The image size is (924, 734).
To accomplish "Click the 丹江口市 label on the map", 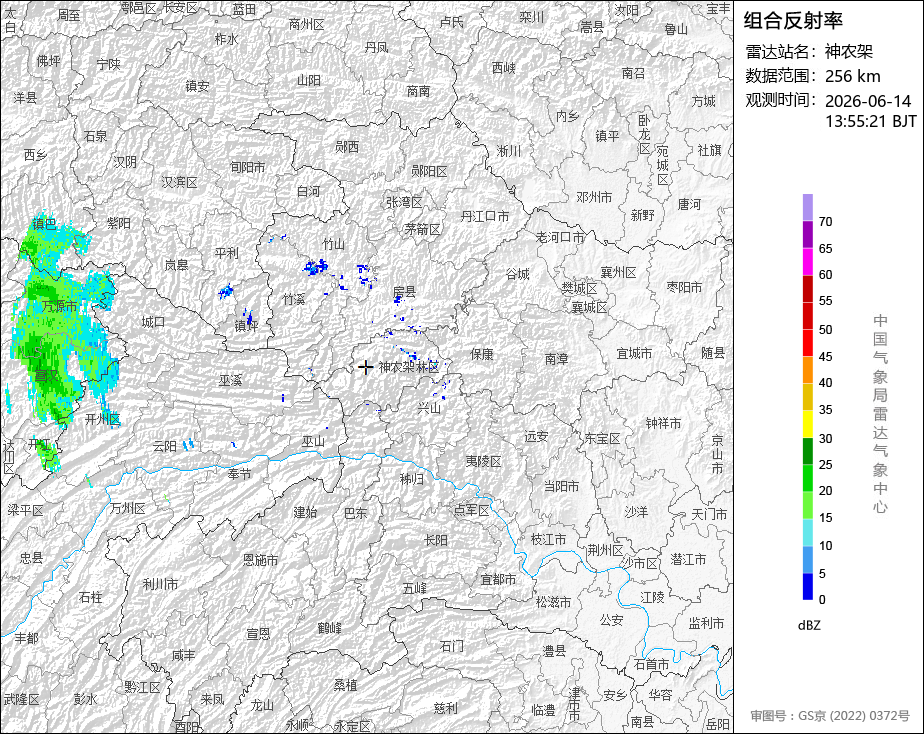I will click(484, 216).
